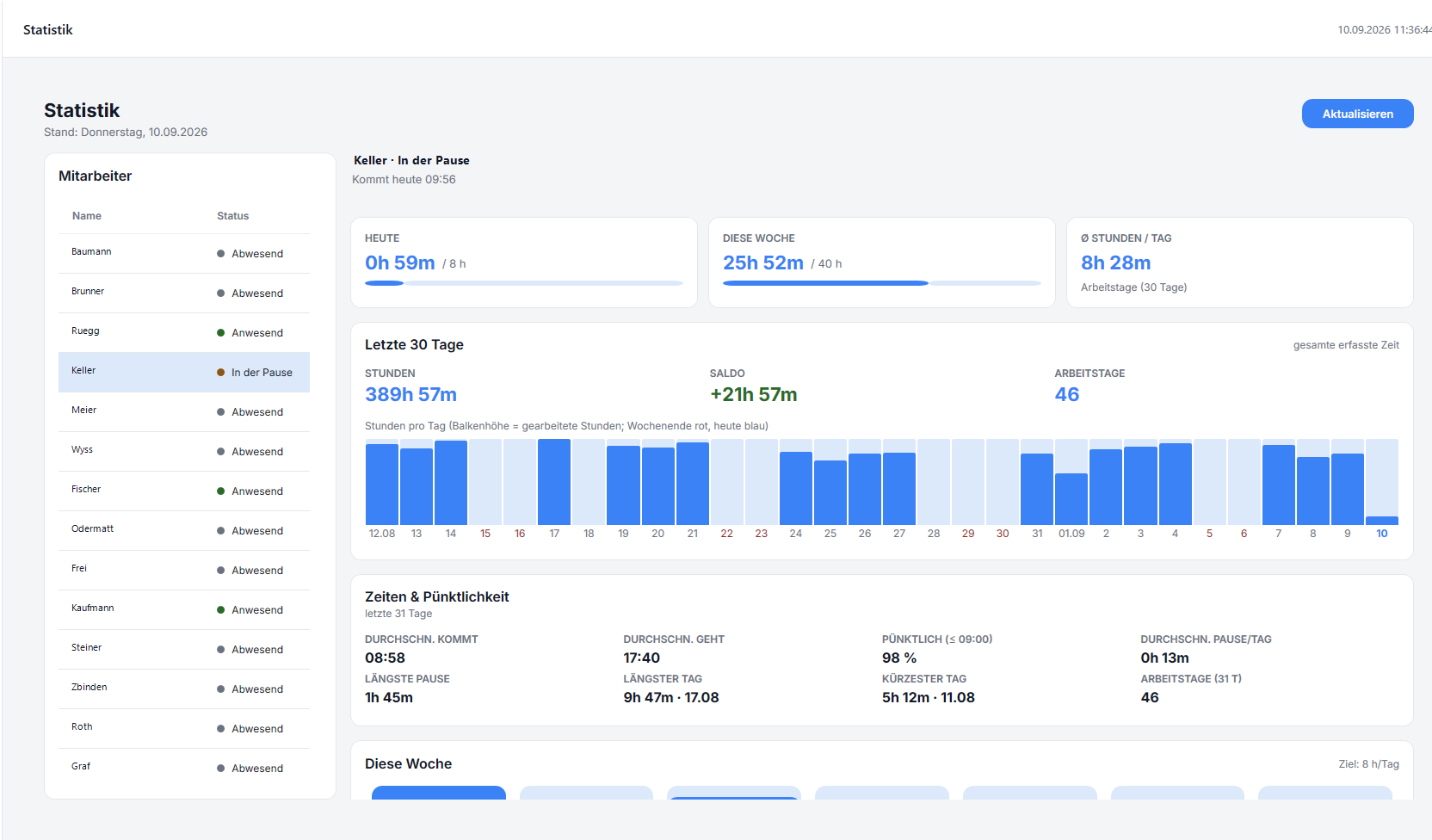1432x840 pixels.
Task: Click the chart bar for day 17
Action: coord(554,482)
